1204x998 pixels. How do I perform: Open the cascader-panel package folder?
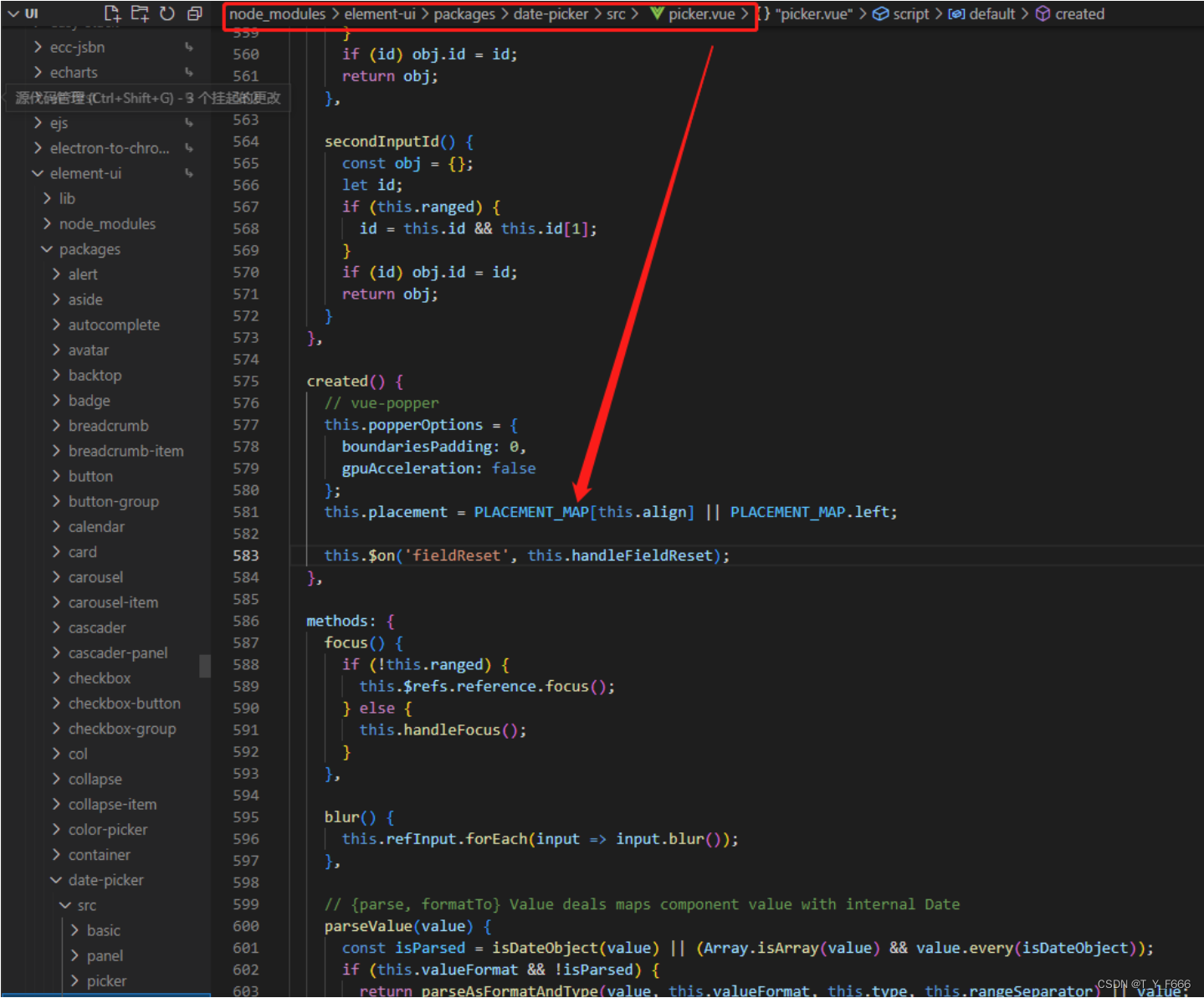(x=118, y=653)
